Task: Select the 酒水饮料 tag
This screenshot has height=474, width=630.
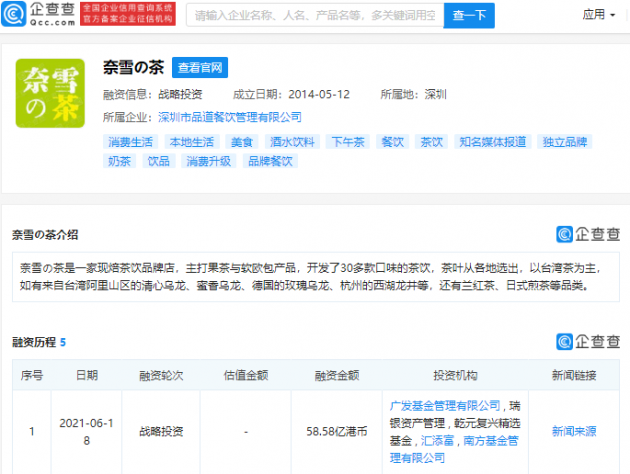Action: (292, 142)
